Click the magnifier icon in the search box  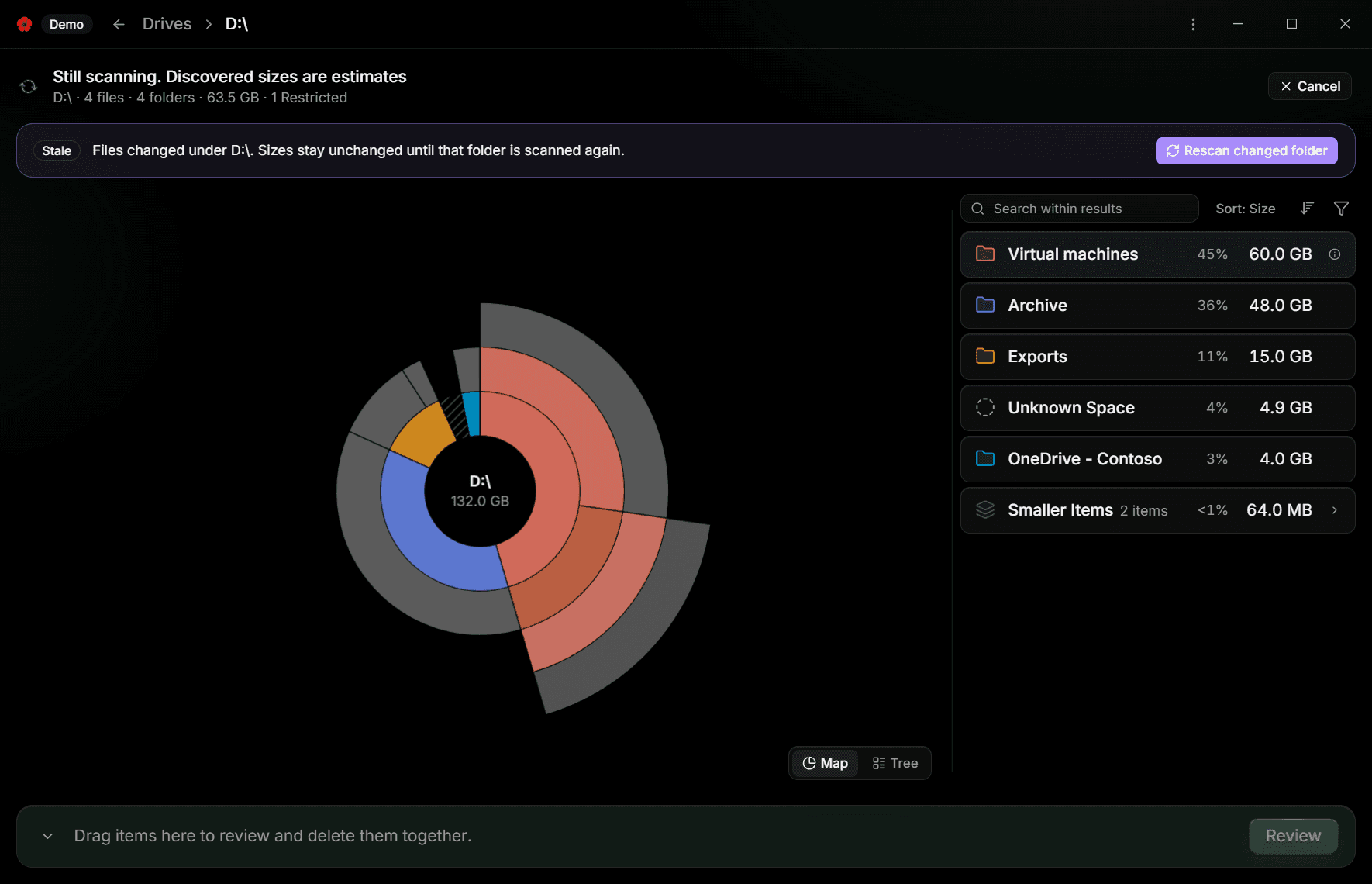click(978, 209)
